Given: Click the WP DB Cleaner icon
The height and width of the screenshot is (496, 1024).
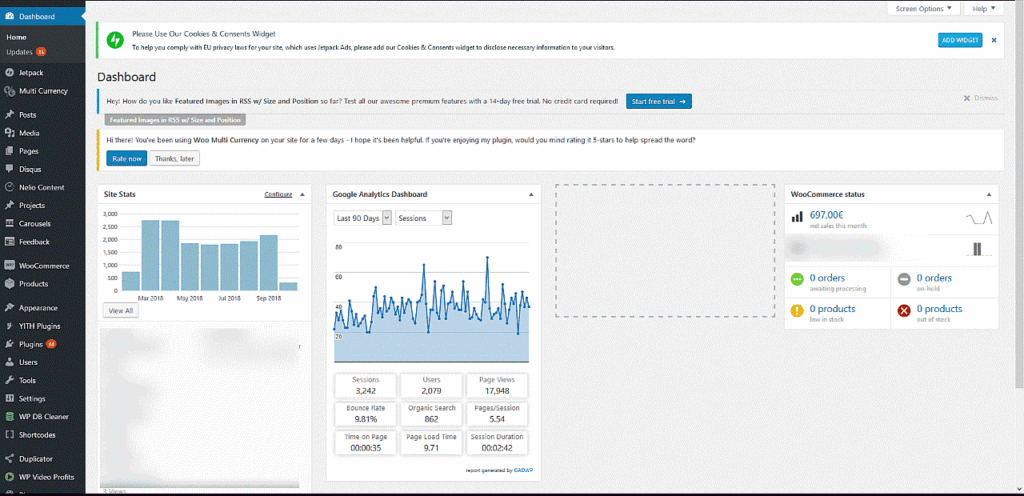Looking at the screenshot, I should point(9,416).
